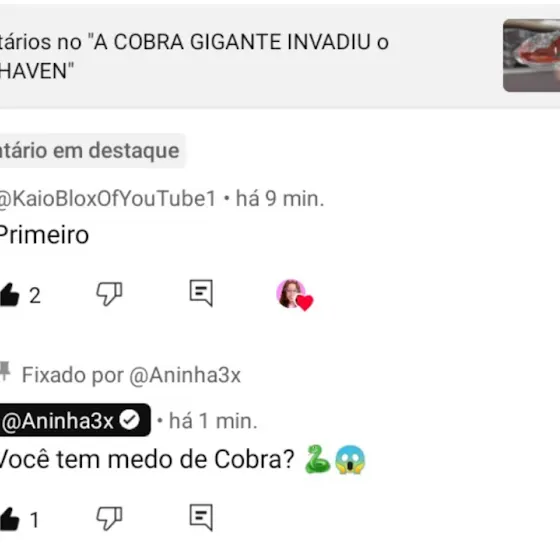Dislike the "Primeiro" comment
Viewport: 560px width, 560px height.
click(109, 294)
